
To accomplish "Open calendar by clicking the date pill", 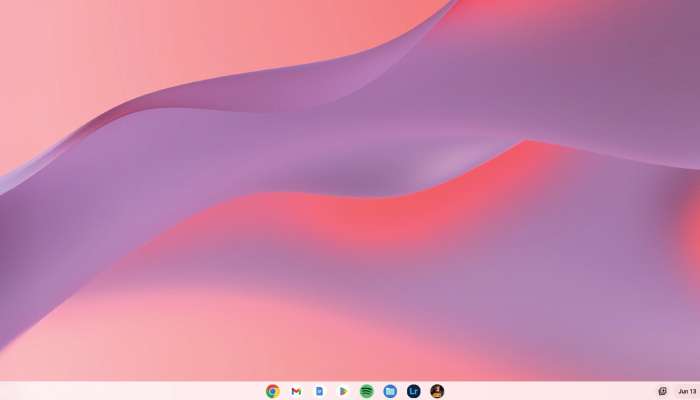I will click(x=687, y=391).
